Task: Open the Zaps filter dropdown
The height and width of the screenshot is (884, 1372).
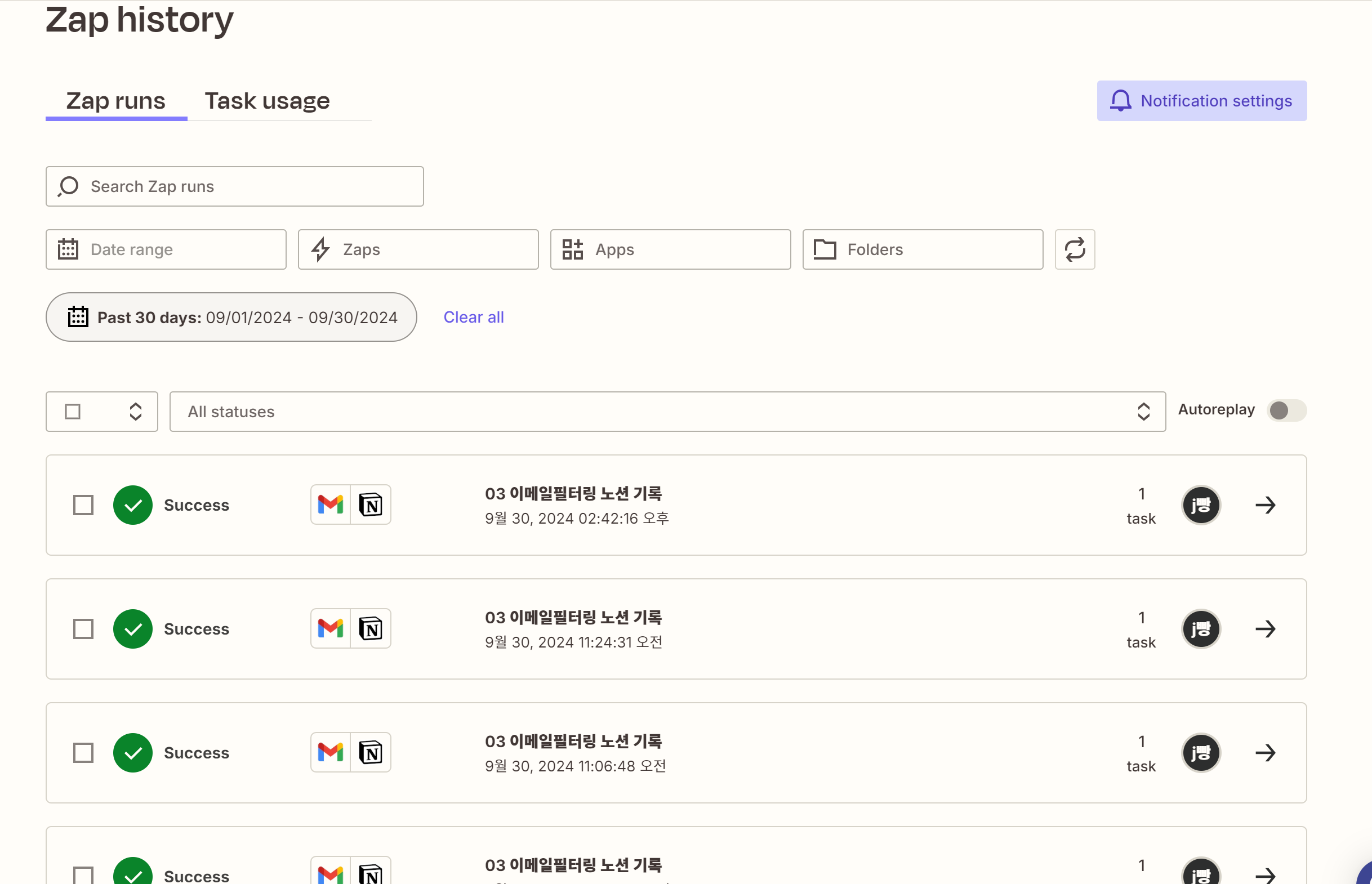Action: [x=418, y=249]
